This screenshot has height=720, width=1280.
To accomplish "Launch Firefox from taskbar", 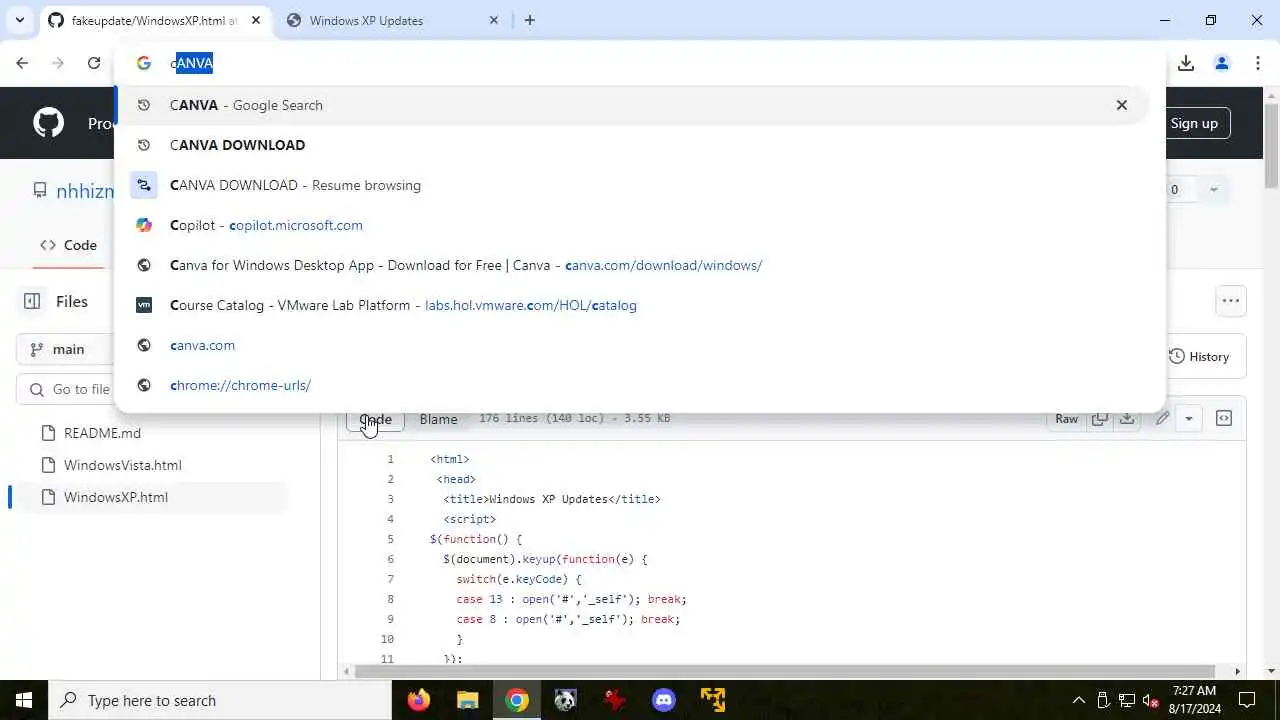I will (x=419, y=700).
